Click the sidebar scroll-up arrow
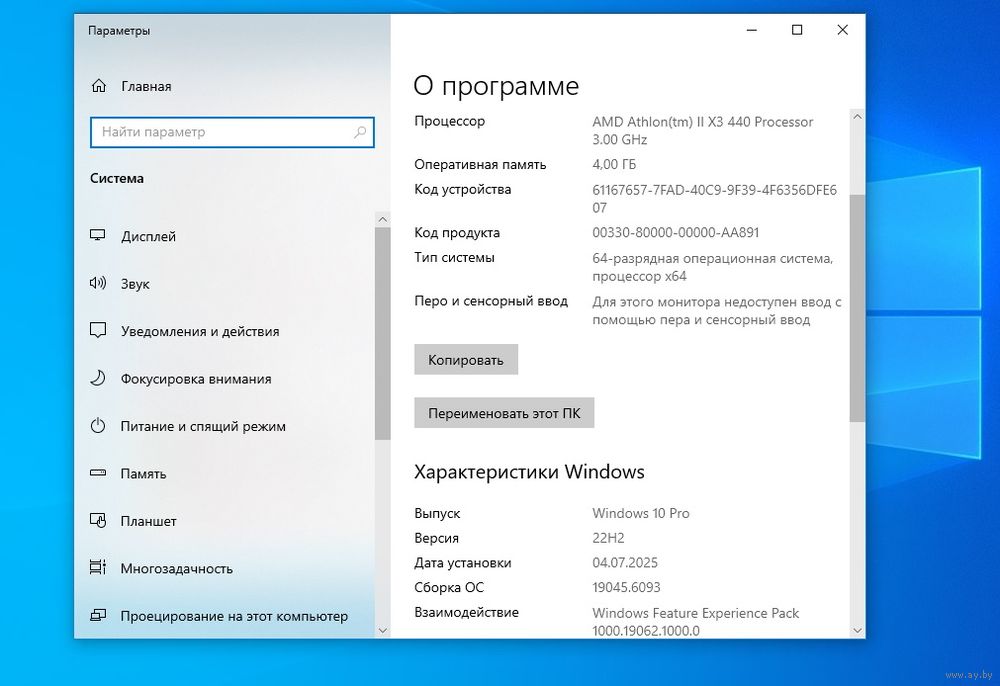This screenshot has width=1000, height=686. tap(383, 219)
